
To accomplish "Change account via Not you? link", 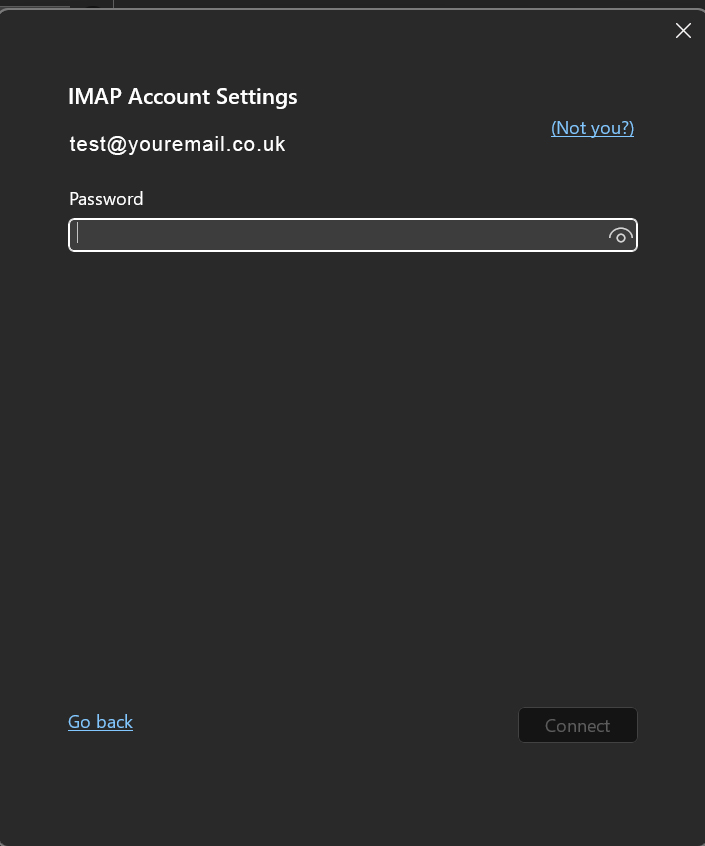I will [592, 128].
